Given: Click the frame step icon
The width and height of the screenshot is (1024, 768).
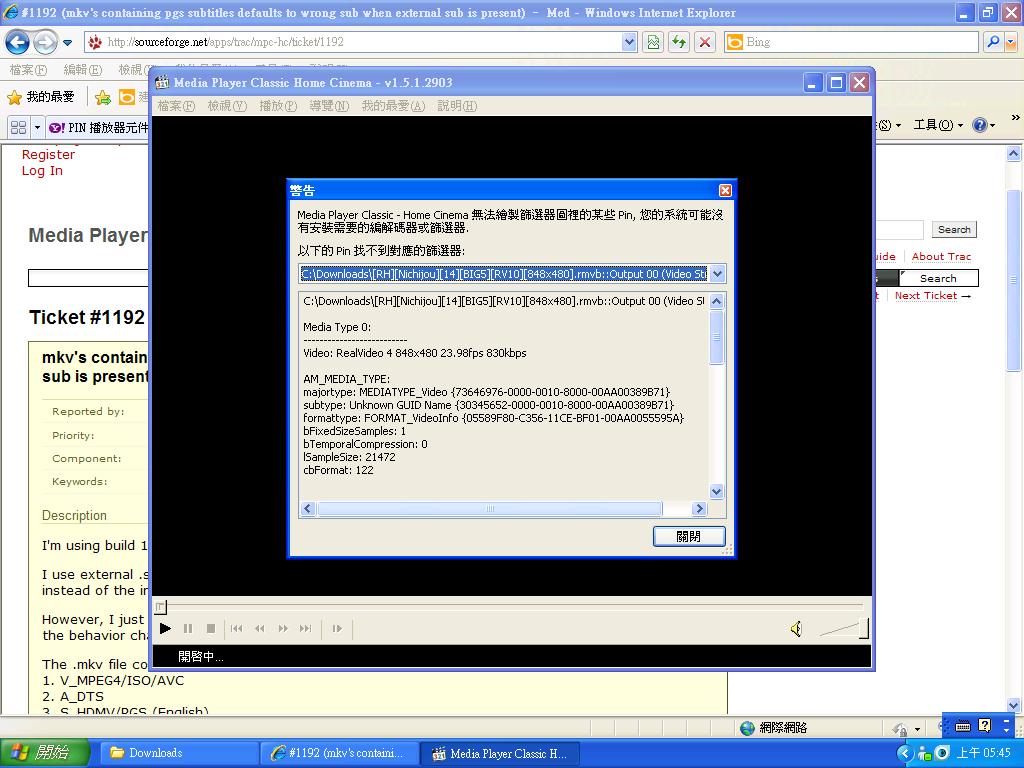Looking at the screenshot, I should (337, 629).
